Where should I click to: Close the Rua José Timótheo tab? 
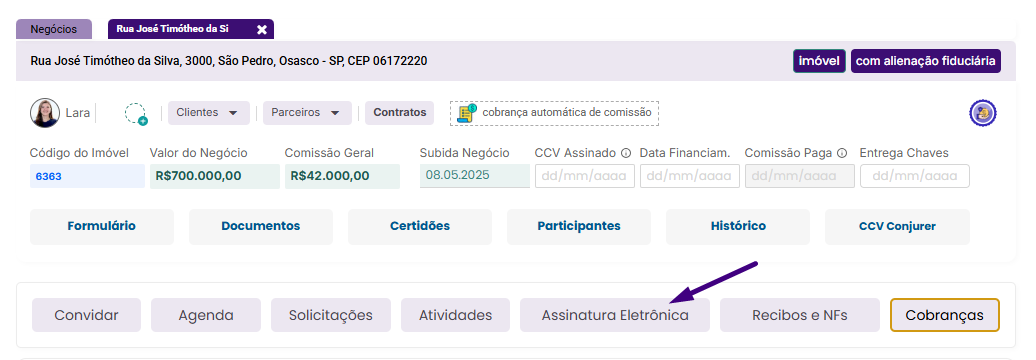coord(262,29)
